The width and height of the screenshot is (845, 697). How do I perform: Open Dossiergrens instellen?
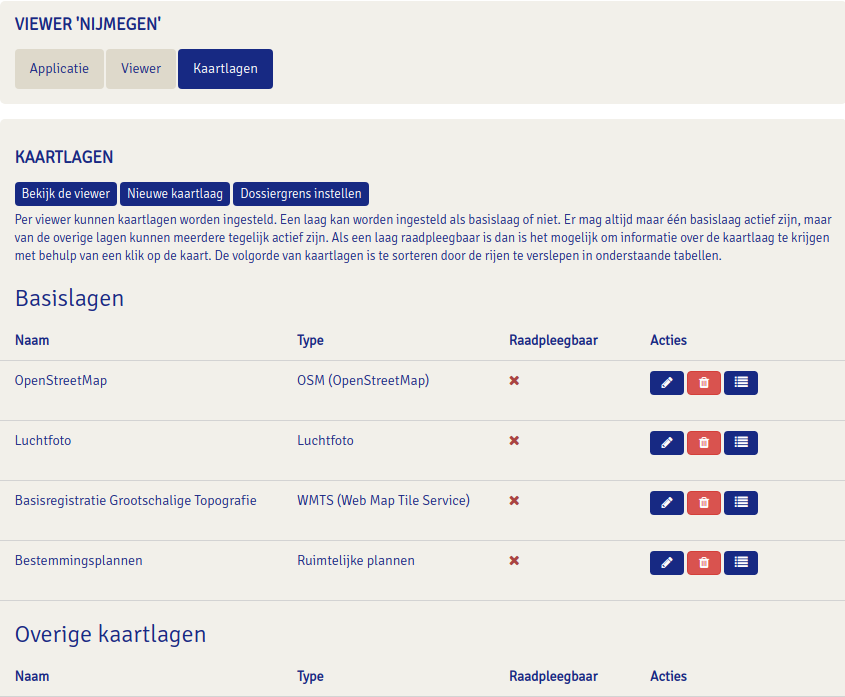click(301, 194)
